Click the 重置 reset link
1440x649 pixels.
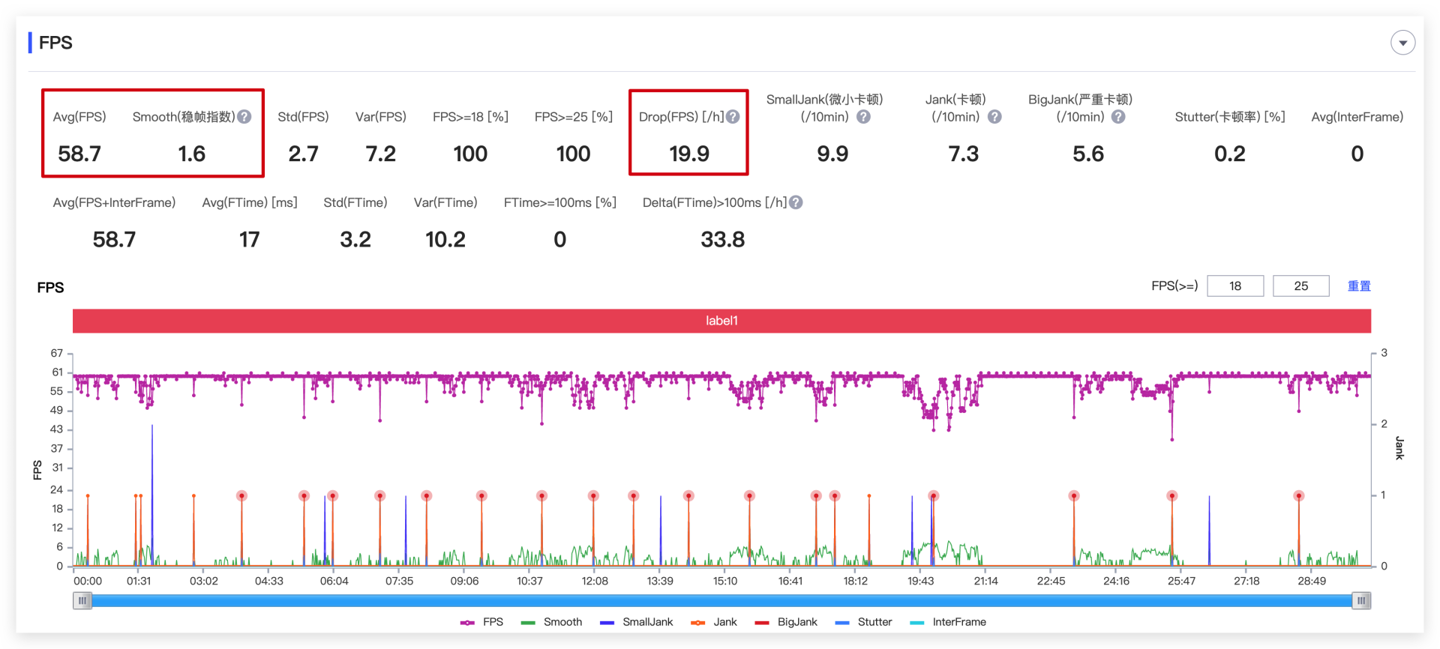[1359, 286]
